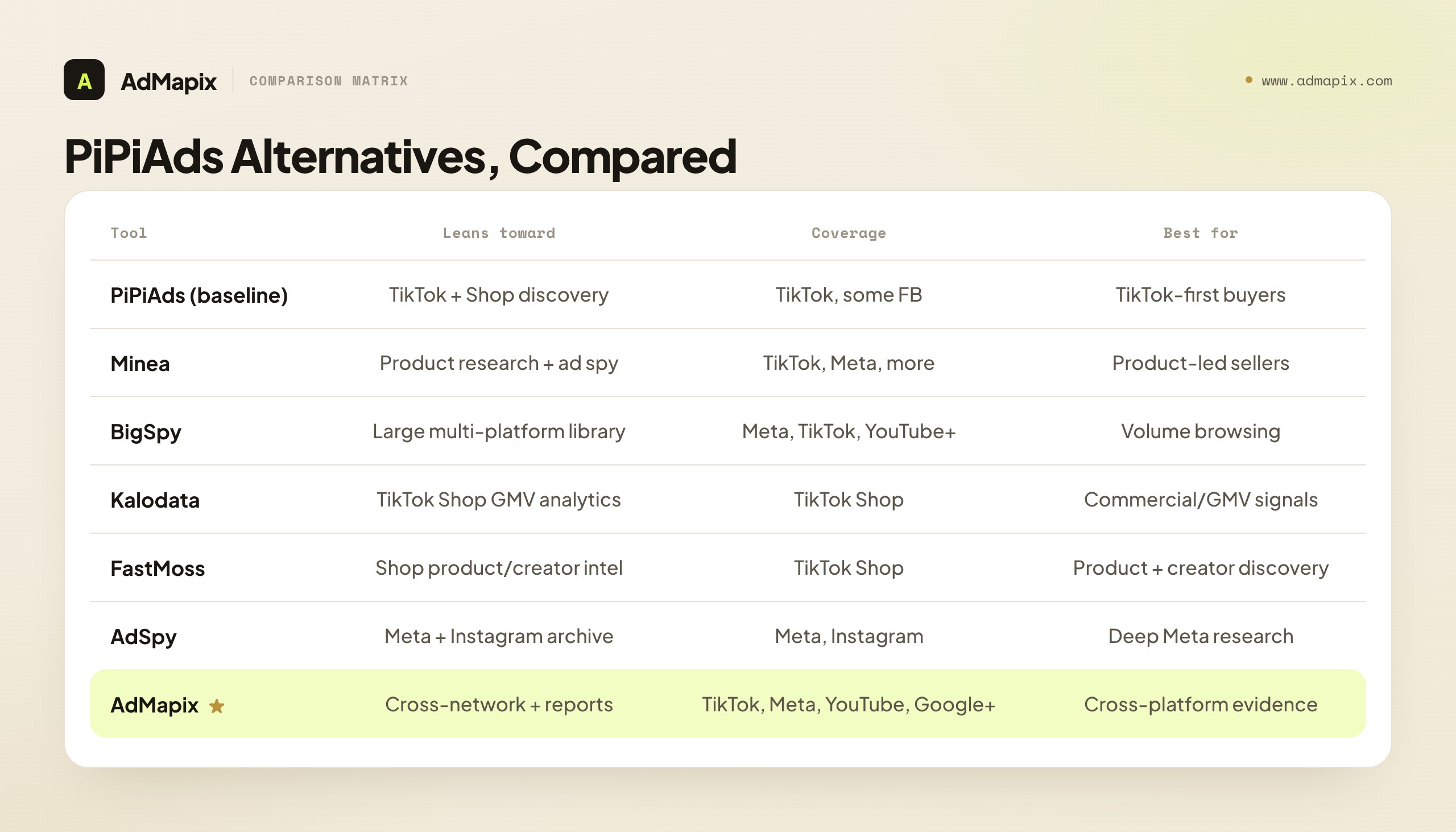This screenshot has width=1456, height=832.
Task: Click the Best for column header
Action: click(x=1201, y=233)
